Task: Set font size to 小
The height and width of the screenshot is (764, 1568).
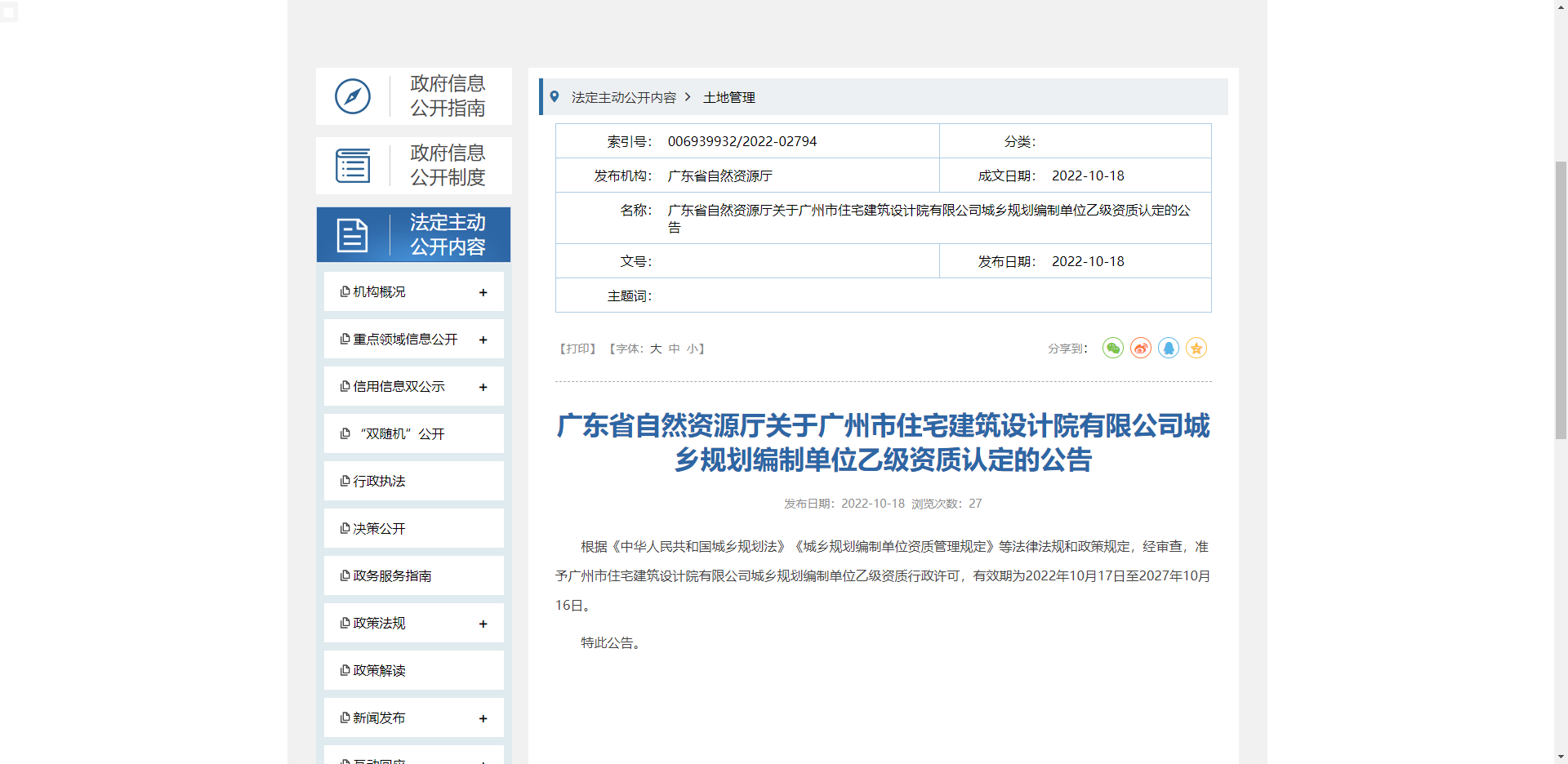Action: pyautogui.click(x=692, y=349)
